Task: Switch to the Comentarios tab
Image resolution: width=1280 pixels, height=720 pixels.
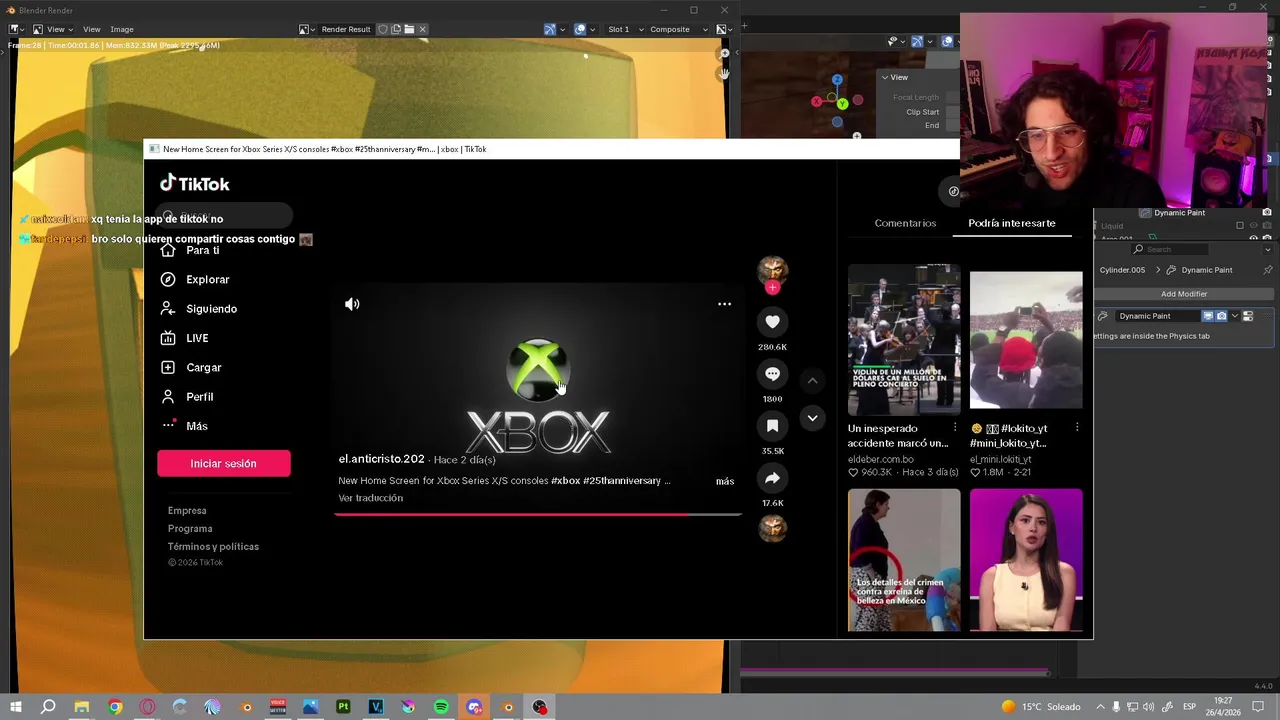Action: (905, 223)
